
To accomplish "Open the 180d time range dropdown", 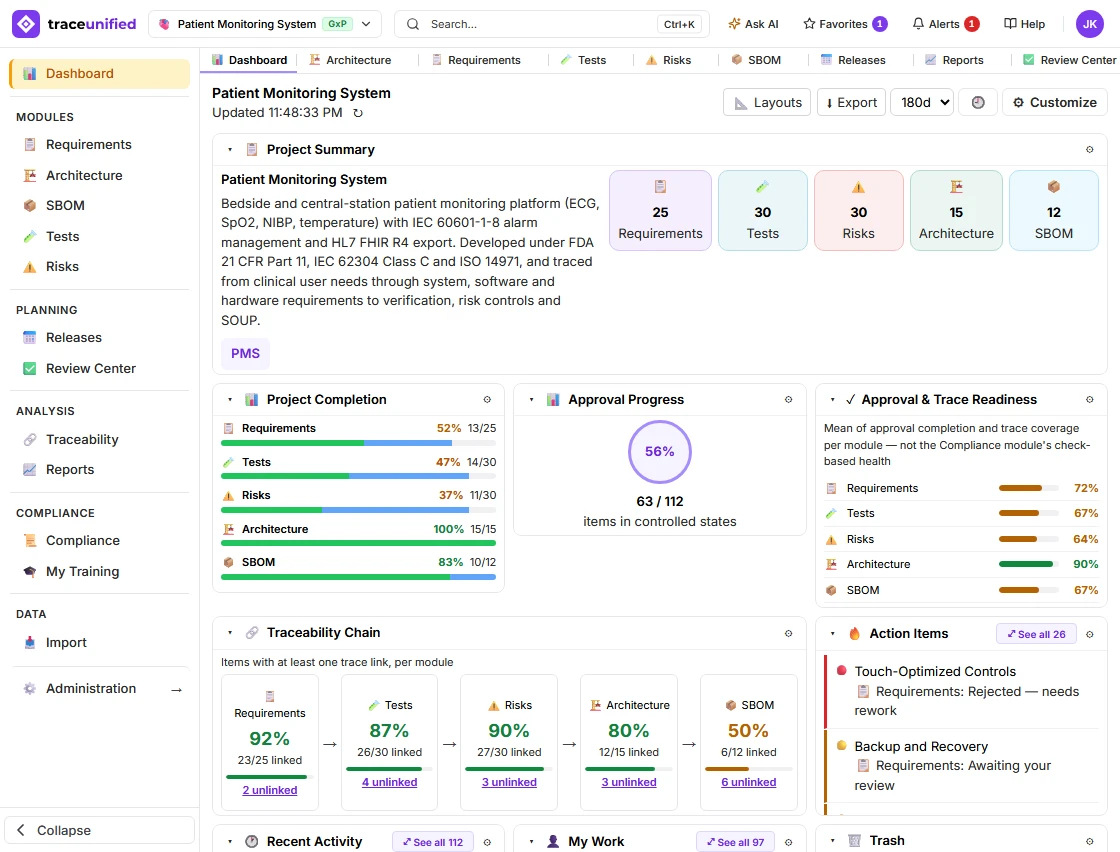I will [923, 103].
